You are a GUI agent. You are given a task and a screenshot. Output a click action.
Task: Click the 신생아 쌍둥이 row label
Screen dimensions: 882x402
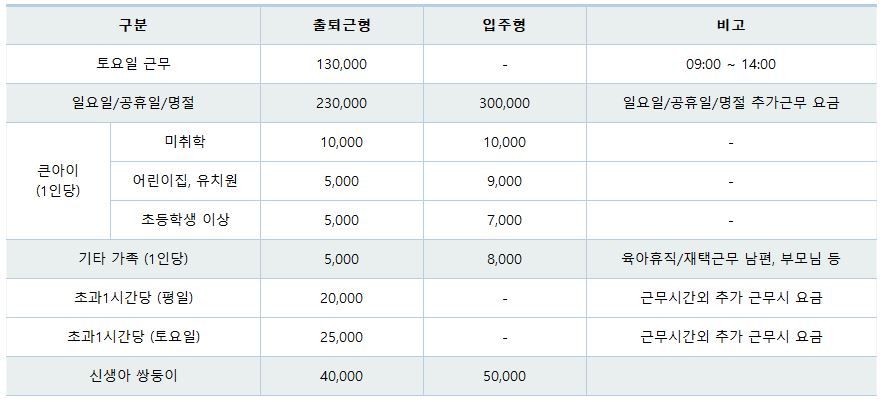(x=132, y=376)
